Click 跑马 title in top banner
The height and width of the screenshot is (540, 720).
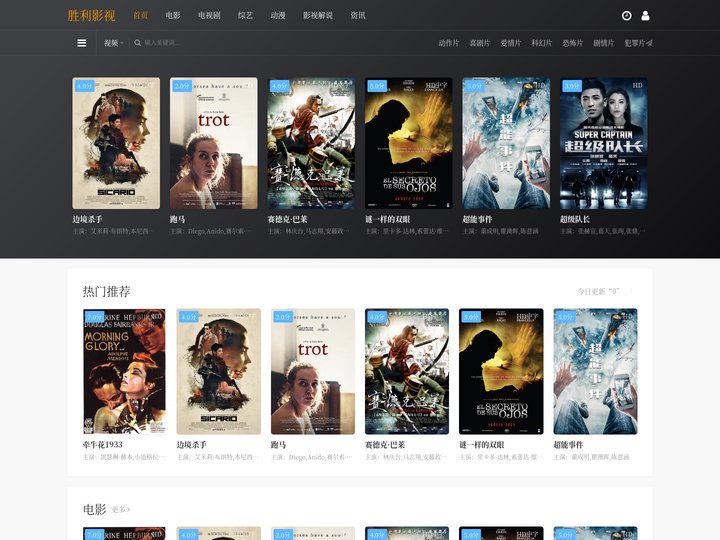coord(177,219)
